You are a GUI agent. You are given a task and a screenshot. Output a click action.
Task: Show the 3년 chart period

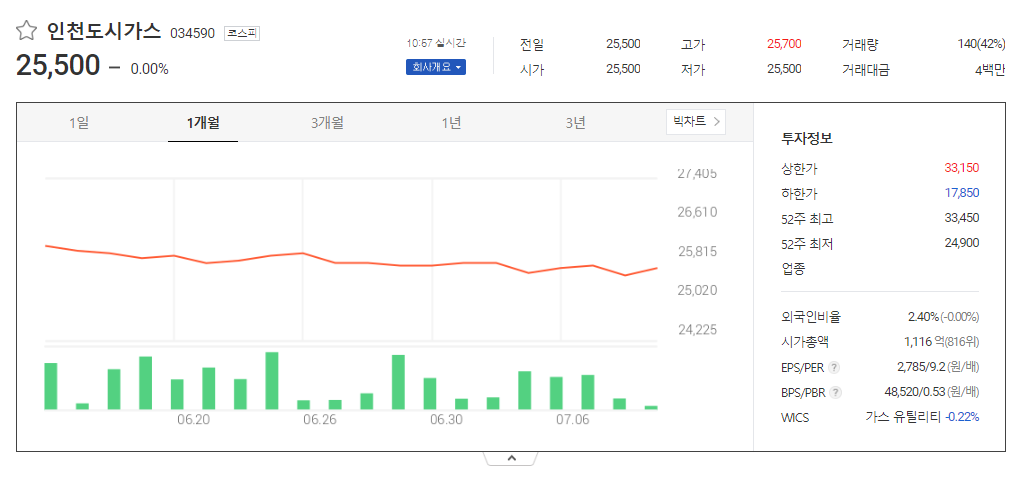point(575,123)
